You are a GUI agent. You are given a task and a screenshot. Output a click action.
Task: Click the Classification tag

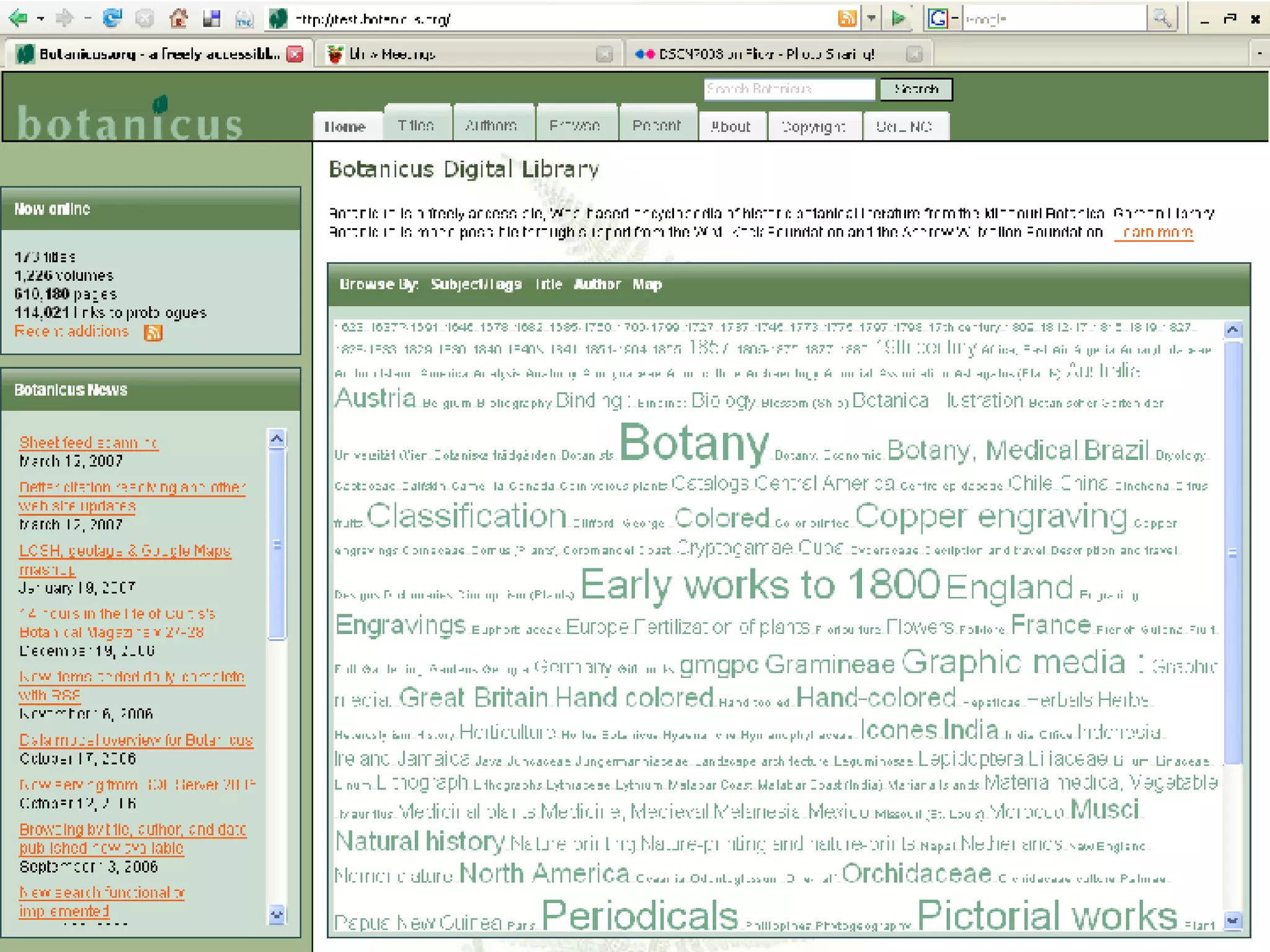466,516
